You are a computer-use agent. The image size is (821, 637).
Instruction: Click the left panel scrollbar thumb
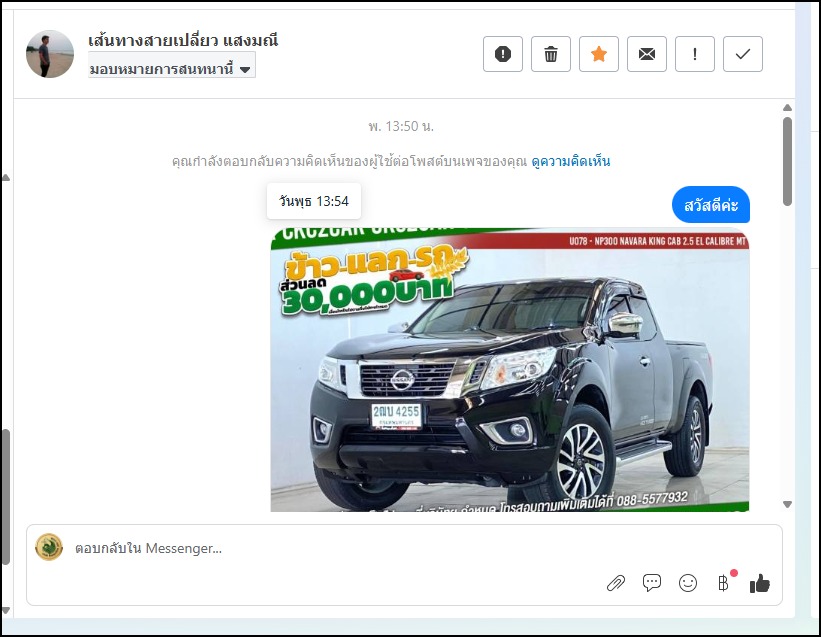pos(5,497)
